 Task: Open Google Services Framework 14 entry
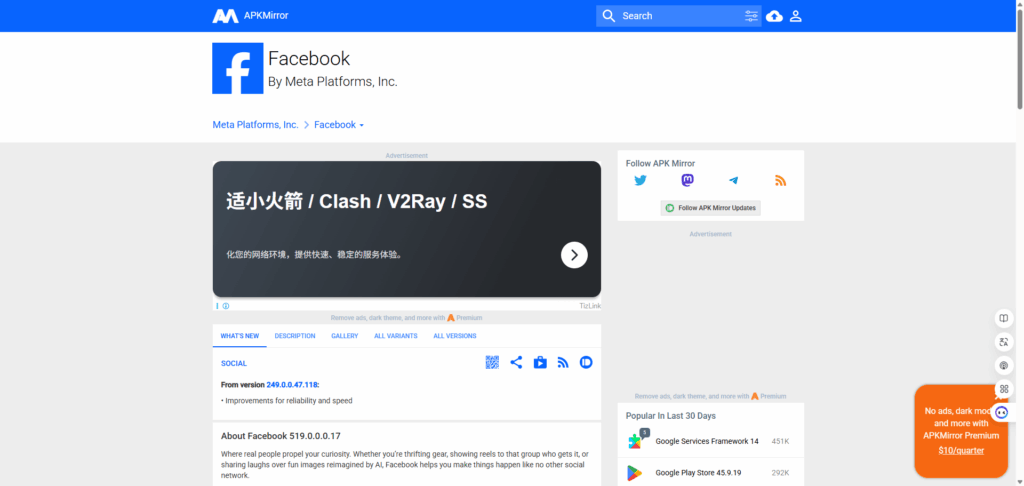(x=707, y=441)
